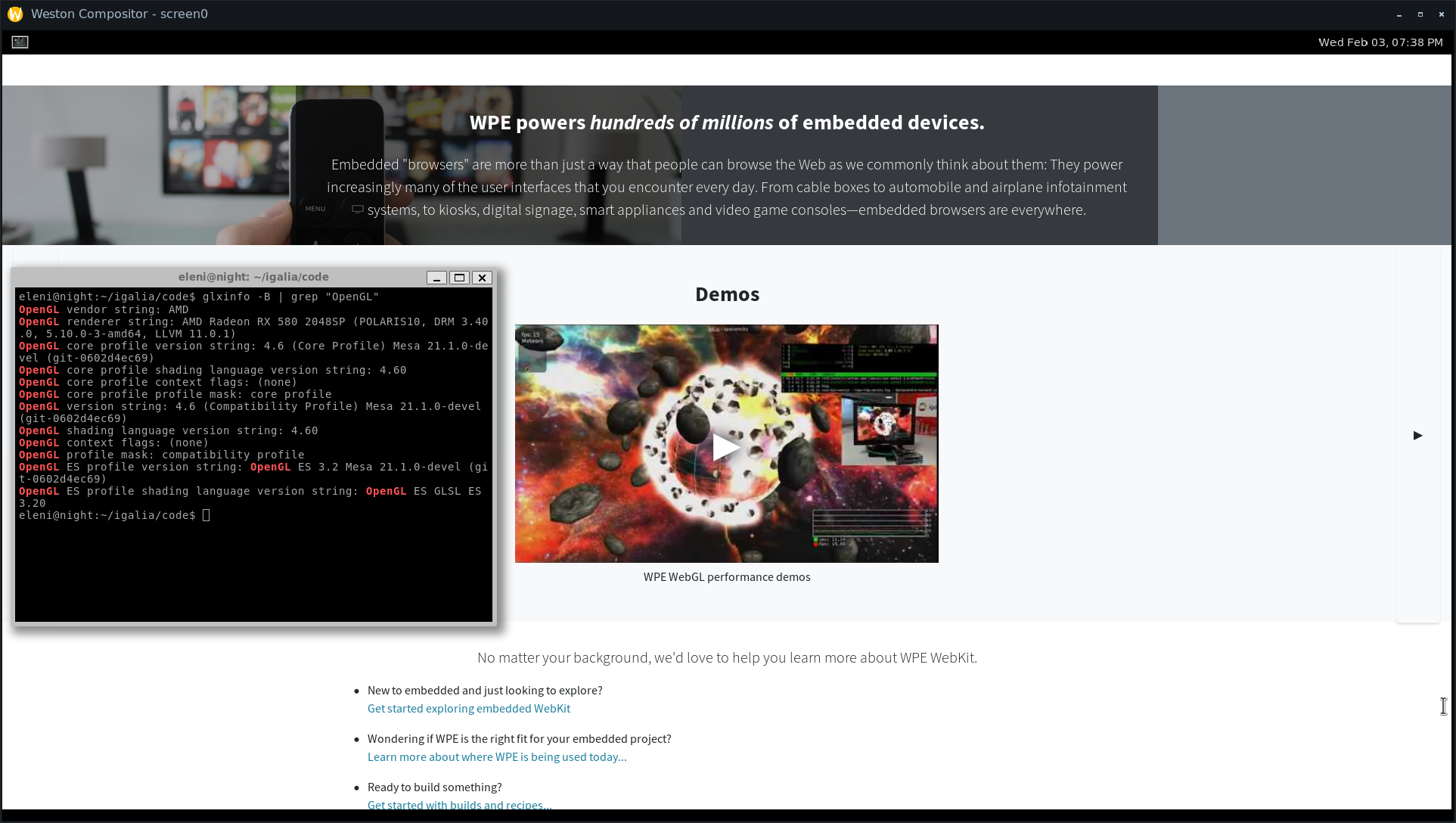Click the OpenGL vendor string: AMD line
The width and height of the screenshot is (1456, 823).
(x=104, y=309)
